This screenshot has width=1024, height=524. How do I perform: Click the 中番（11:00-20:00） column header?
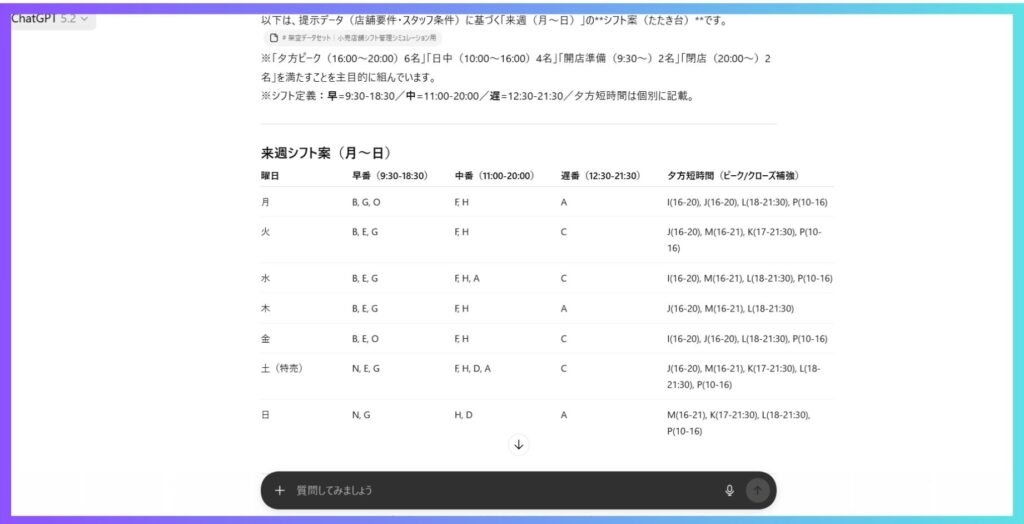tap(495, 175)
